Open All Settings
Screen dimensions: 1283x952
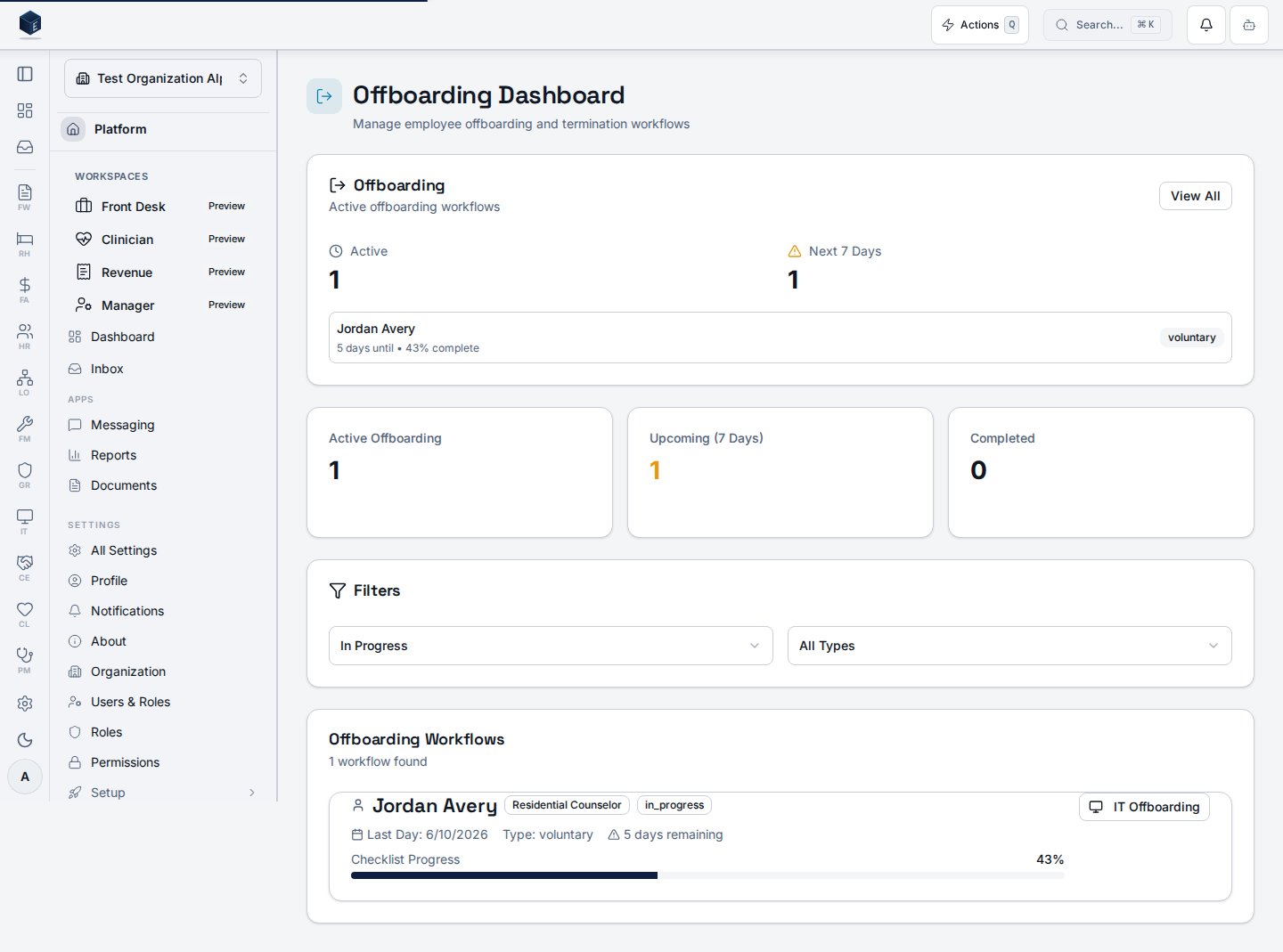[163, 550]
